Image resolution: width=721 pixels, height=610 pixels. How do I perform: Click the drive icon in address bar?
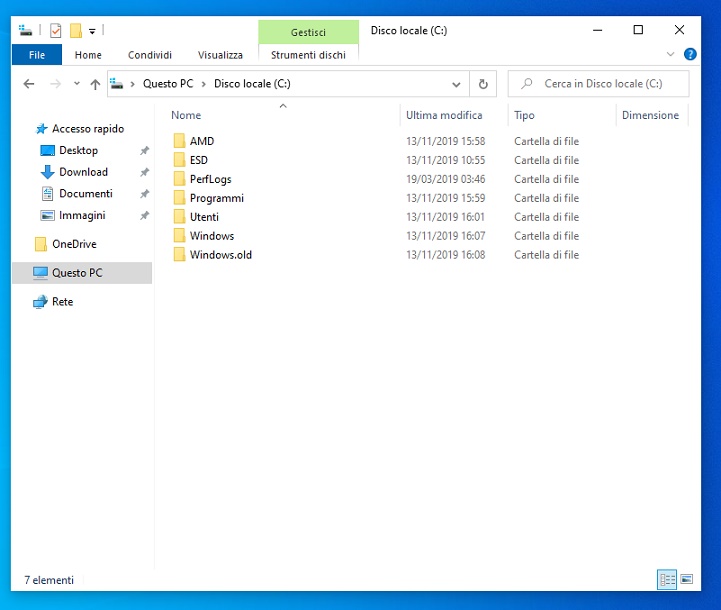(117, 84)
